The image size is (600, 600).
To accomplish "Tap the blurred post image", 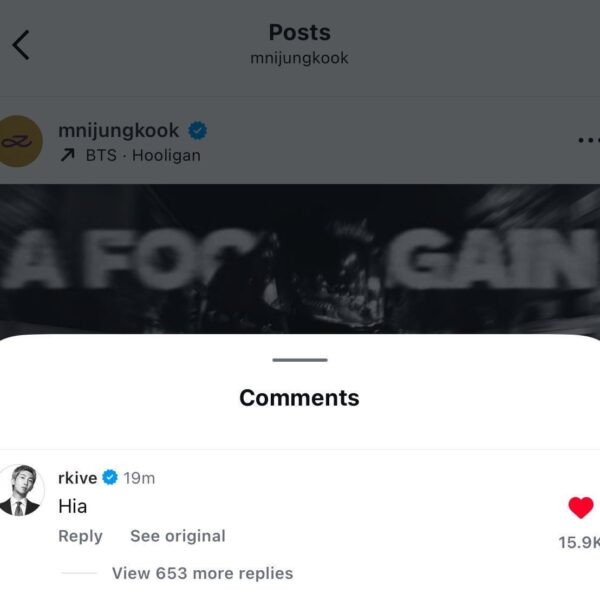I will point(300,258).
